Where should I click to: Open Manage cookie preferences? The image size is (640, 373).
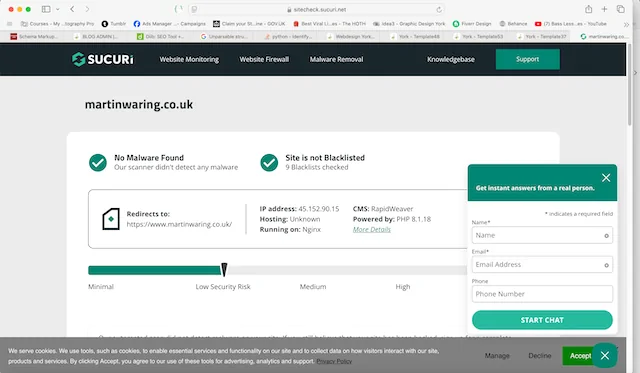click(x=497, y=356)
